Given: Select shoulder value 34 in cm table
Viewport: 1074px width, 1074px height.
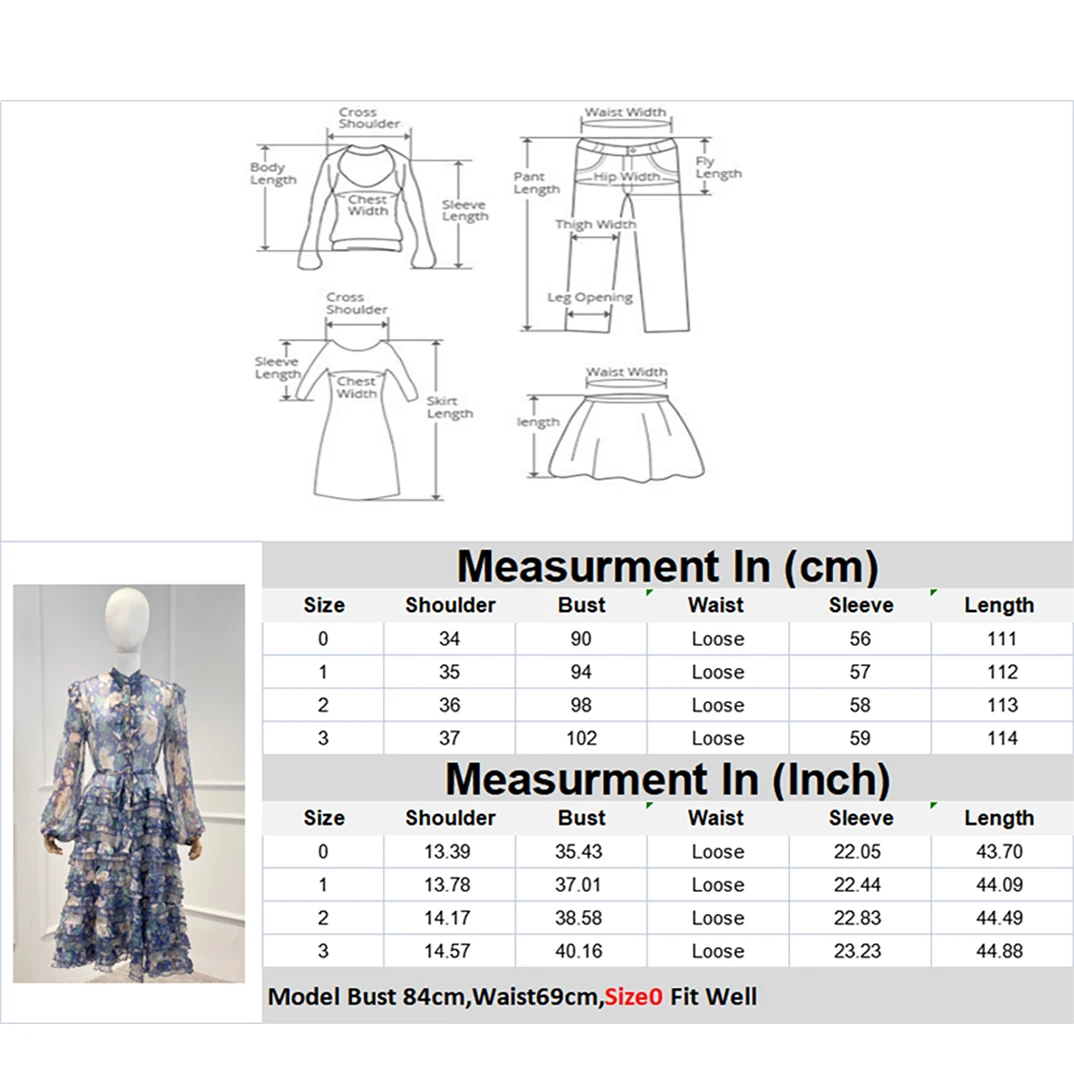Looking at the screenshot, I should (x=449, y=639).
